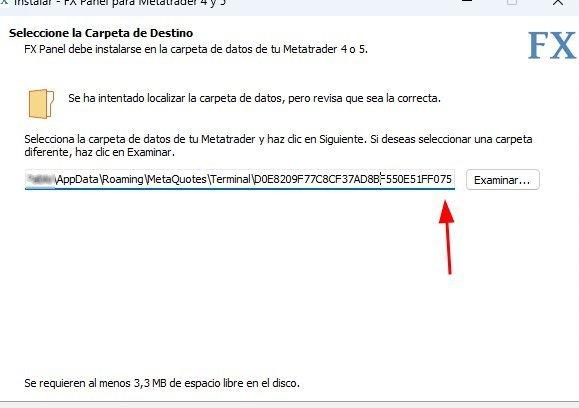The image size is (579, 408).
Task: Close the FX Panel installer window
Action: point(558,2)
